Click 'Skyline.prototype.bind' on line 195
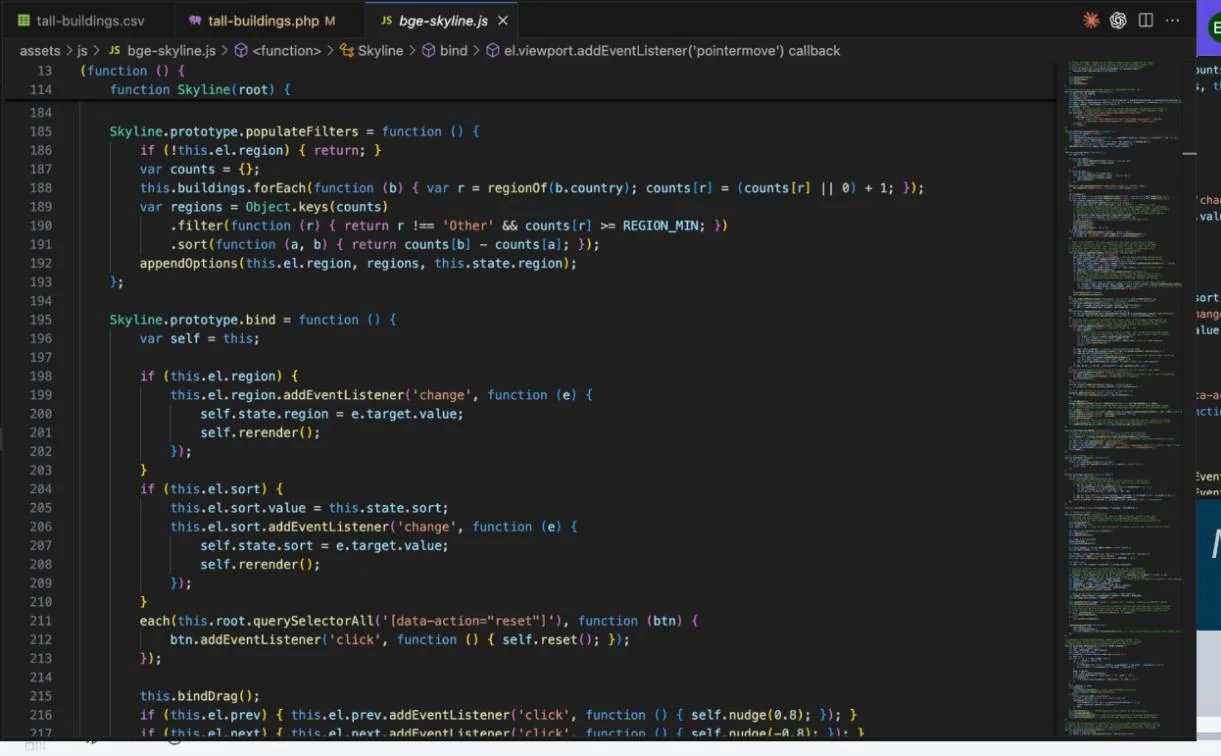The width and height of the screenshot is (1221, 756). [192, 319]
